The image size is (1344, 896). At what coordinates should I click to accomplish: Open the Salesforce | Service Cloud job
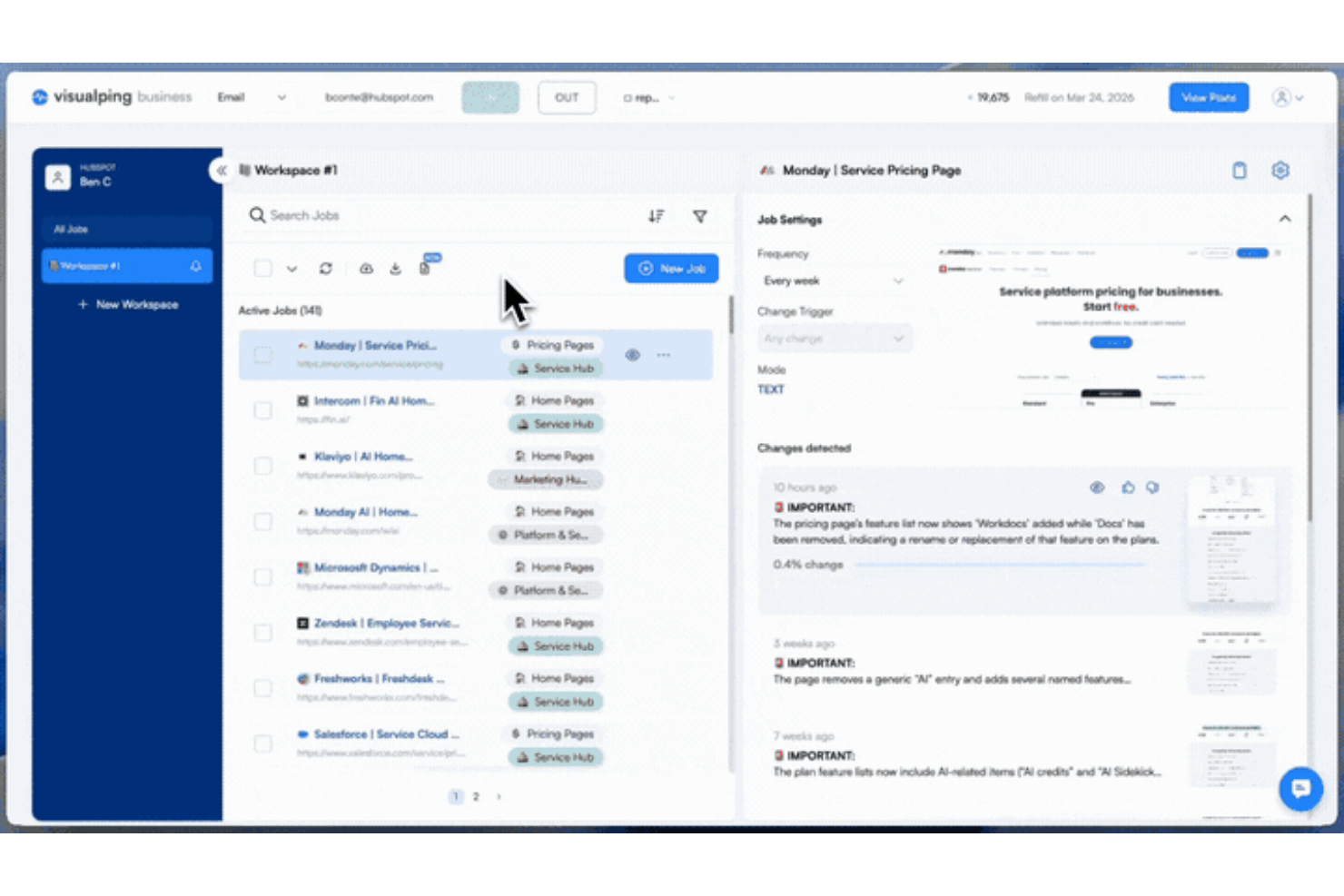point(387,734)
